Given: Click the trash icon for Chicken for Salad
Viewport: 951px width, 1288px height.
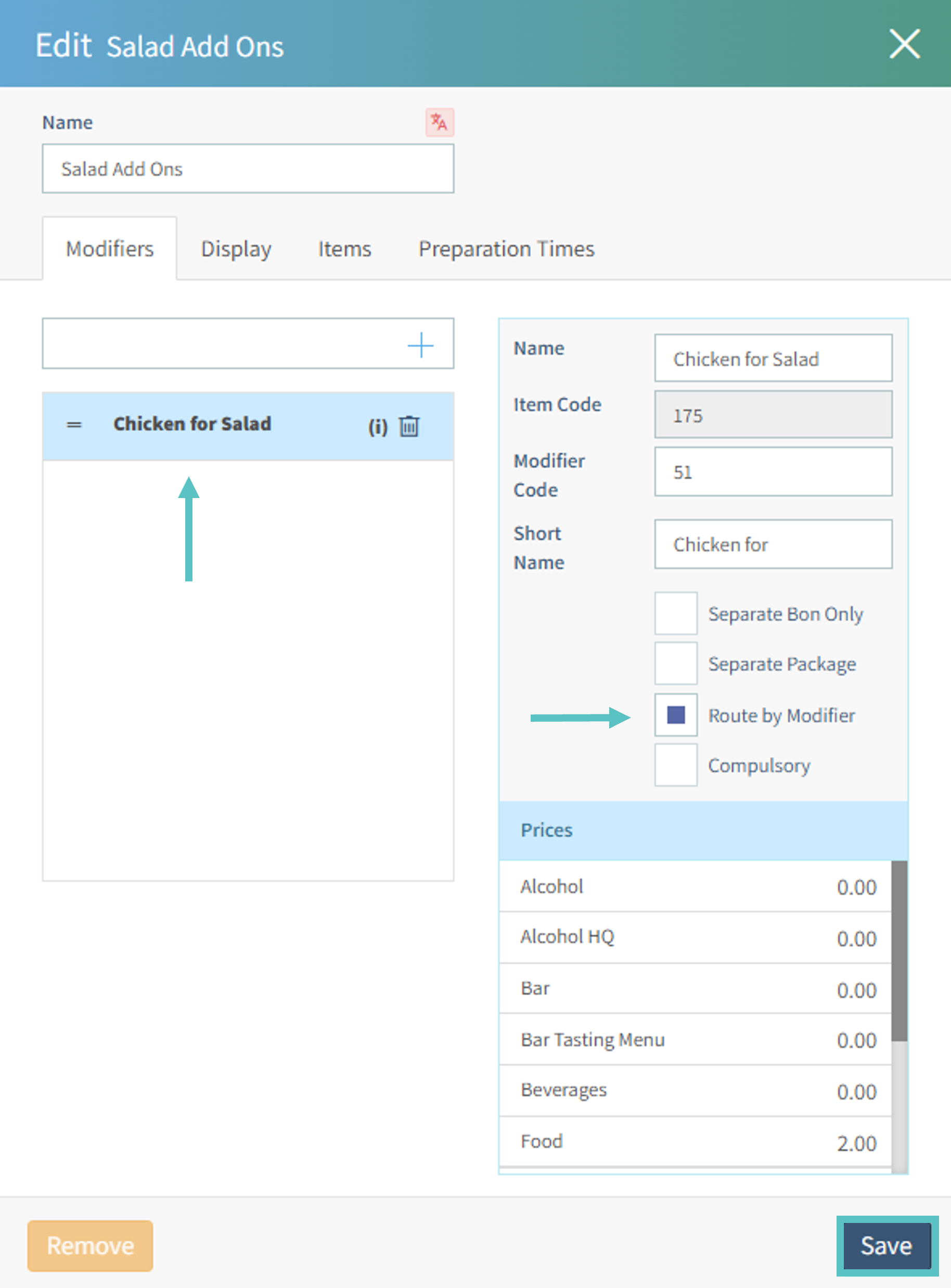Looking at the screenshot, I should [409, 426].
